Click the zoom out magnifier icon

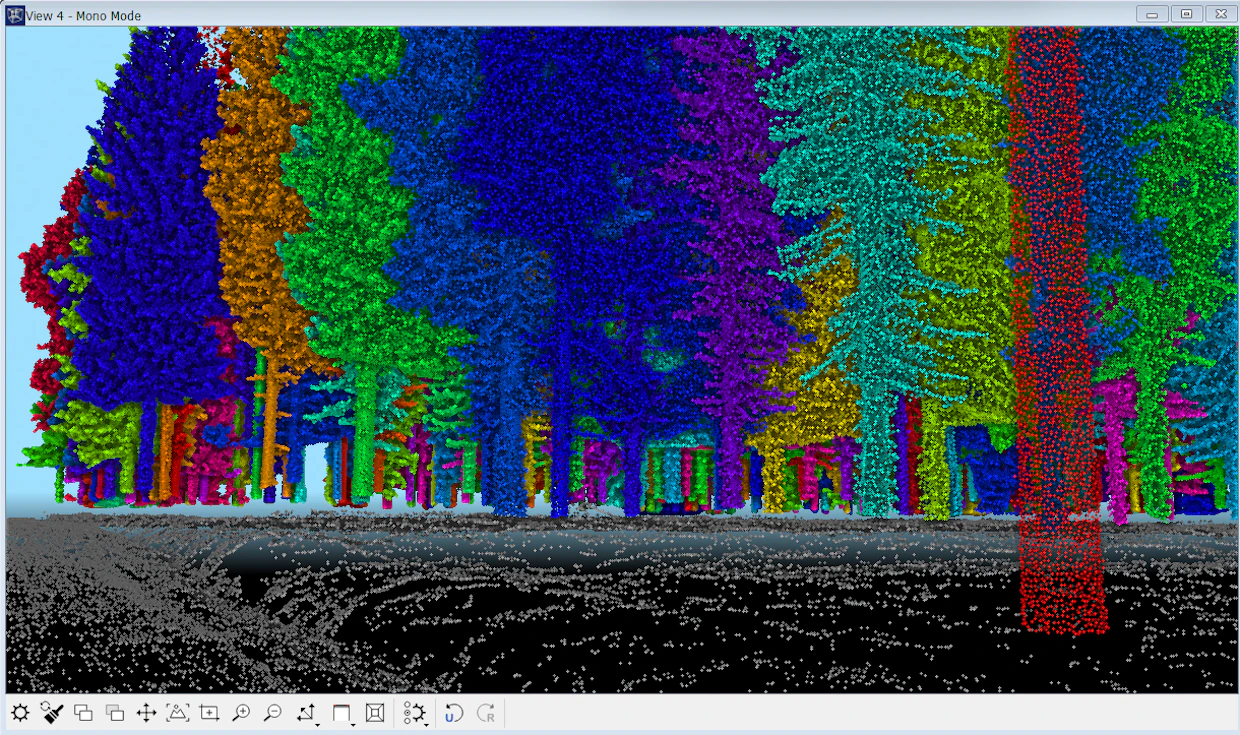272,713
